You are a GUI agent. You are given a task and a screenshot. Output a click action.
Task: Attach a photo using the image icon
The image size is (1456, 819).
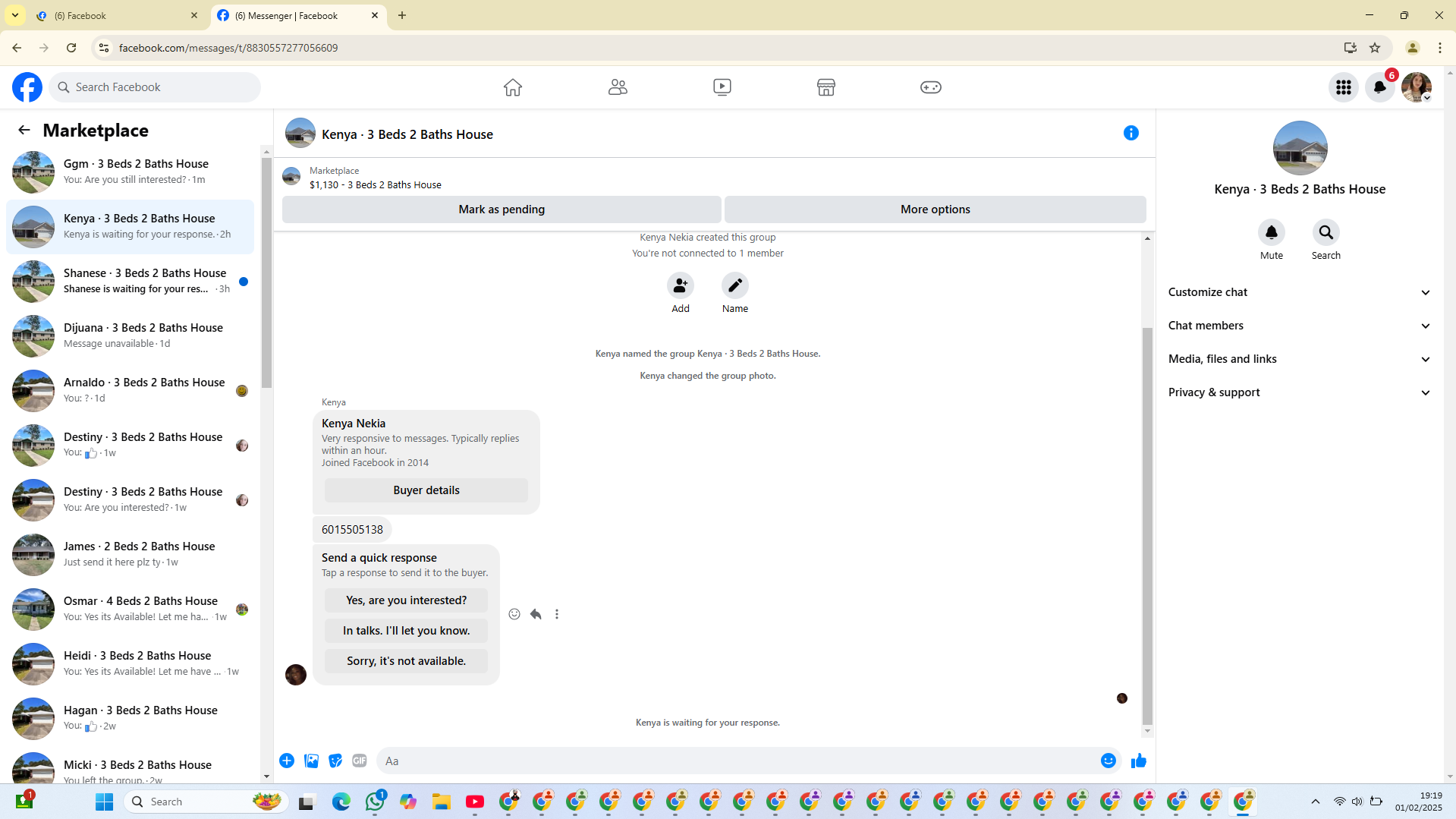point(311,761)
